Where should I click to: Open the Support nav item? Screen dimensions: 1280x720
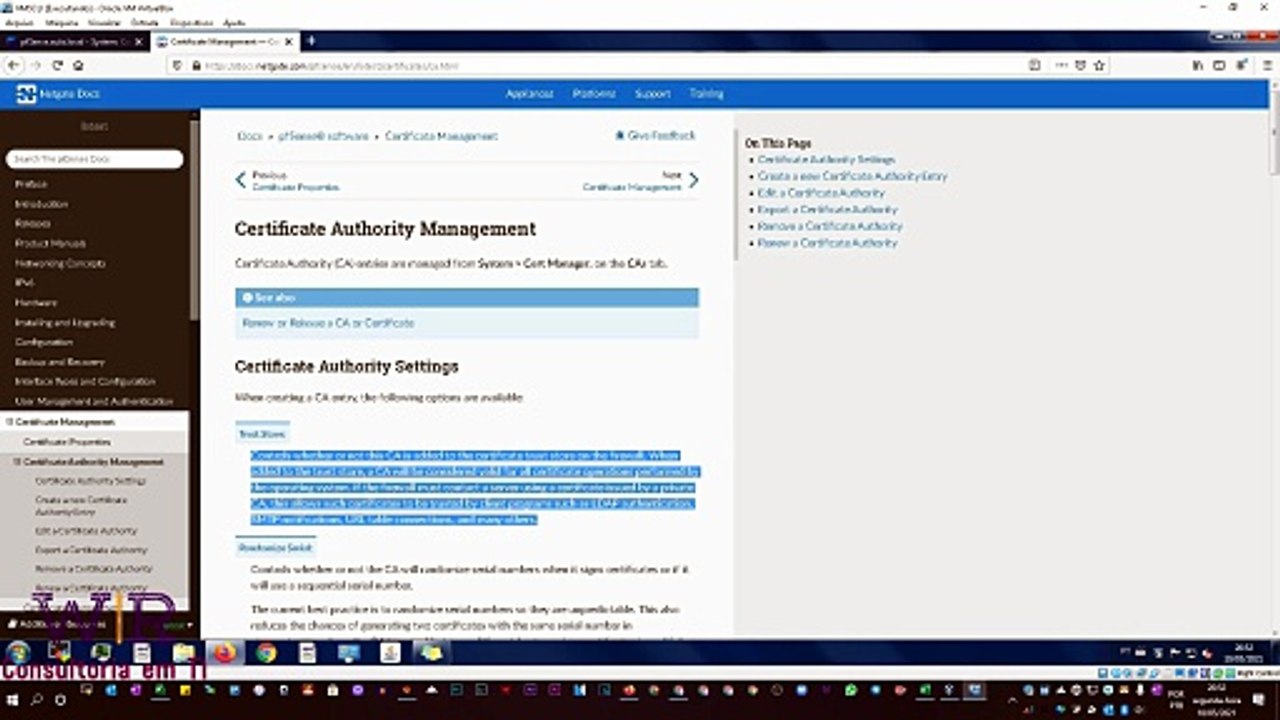coord(652,94)
